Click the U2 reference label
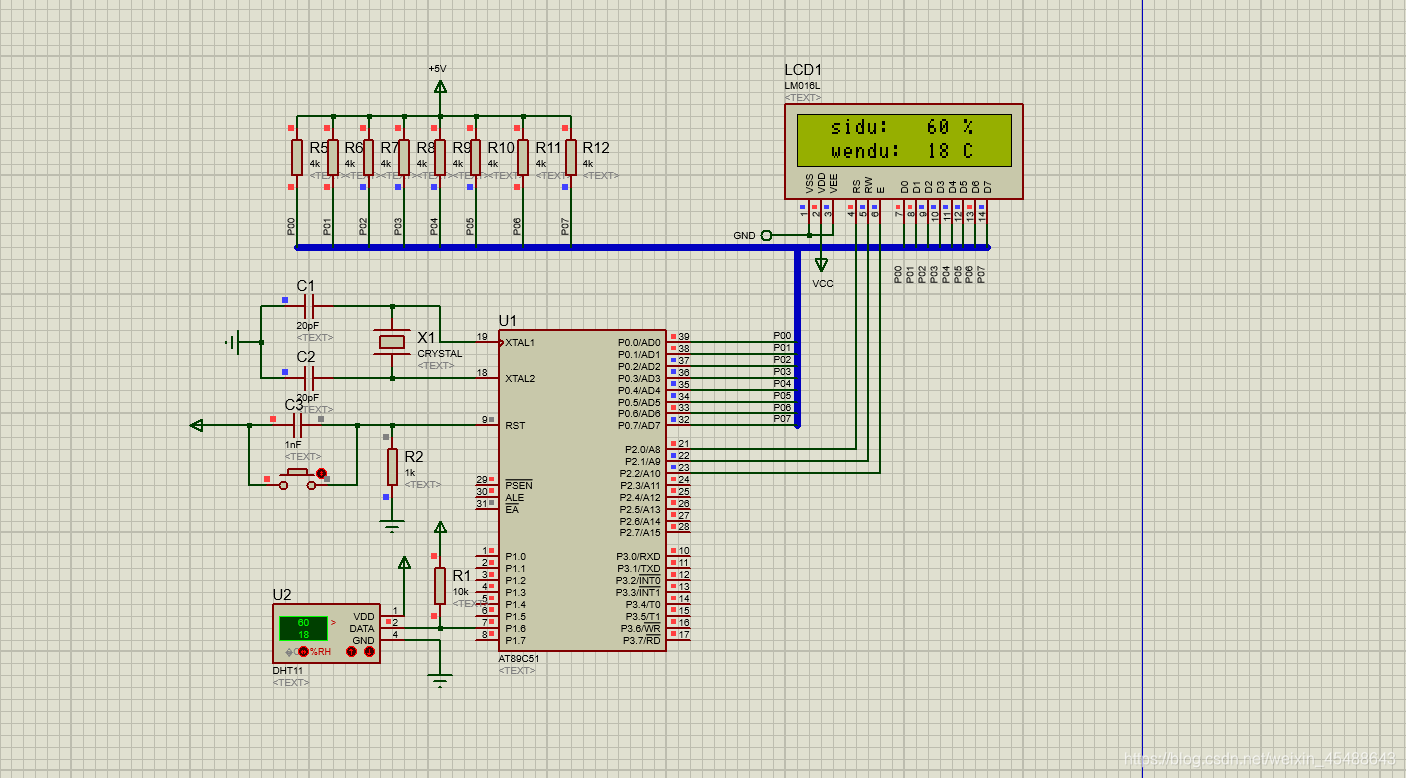The width and height of the screenshot is (1406, 778). pyautogui.click(x=282, y=595)
